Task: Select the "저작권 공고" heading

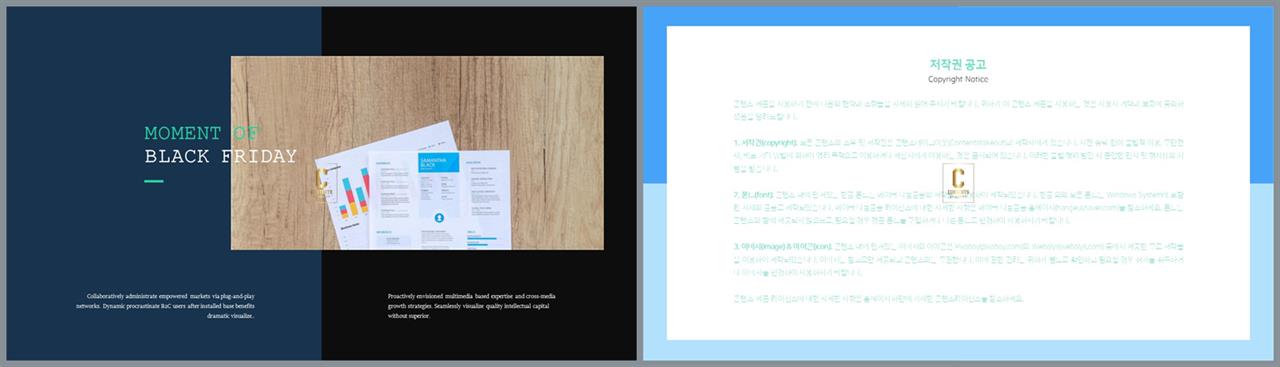Action: pyautogui.click(x=958, y=64)
